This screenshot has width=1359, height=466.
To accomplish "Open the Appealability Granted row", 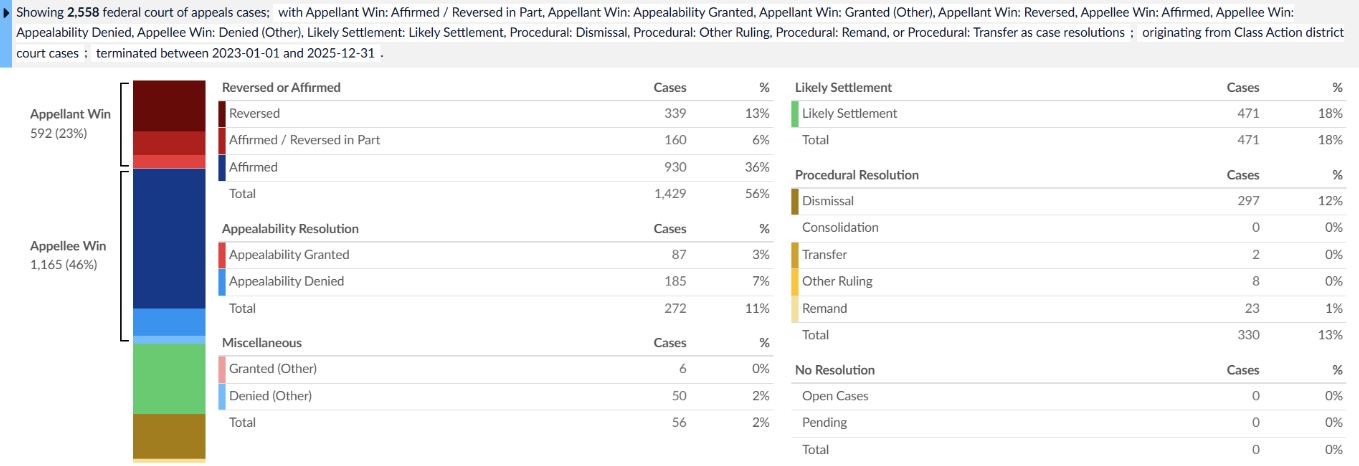I will click(289, 255).
